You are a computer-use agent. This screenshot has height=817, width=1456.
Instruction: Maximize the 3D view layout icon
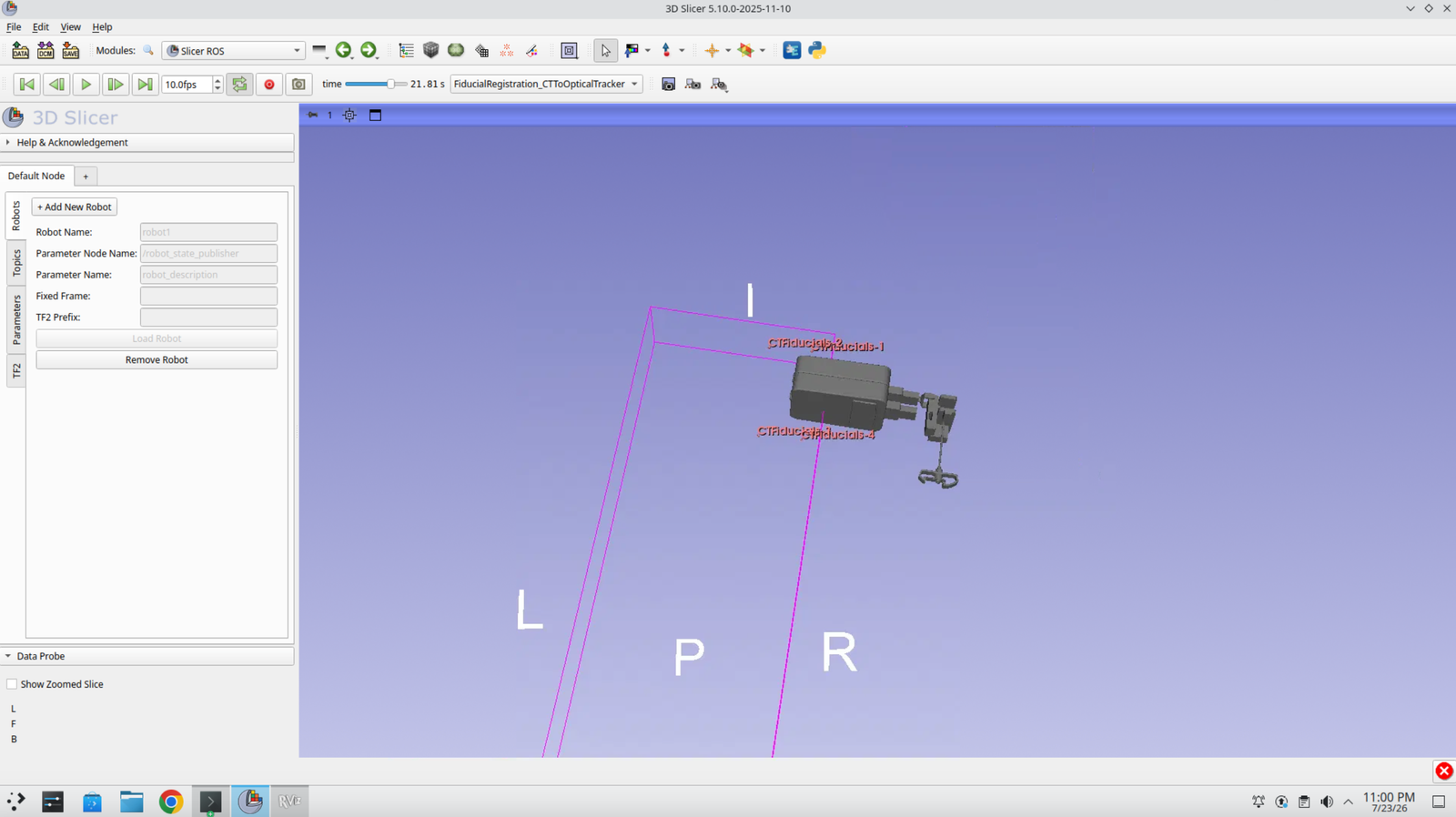click(375, 115)
